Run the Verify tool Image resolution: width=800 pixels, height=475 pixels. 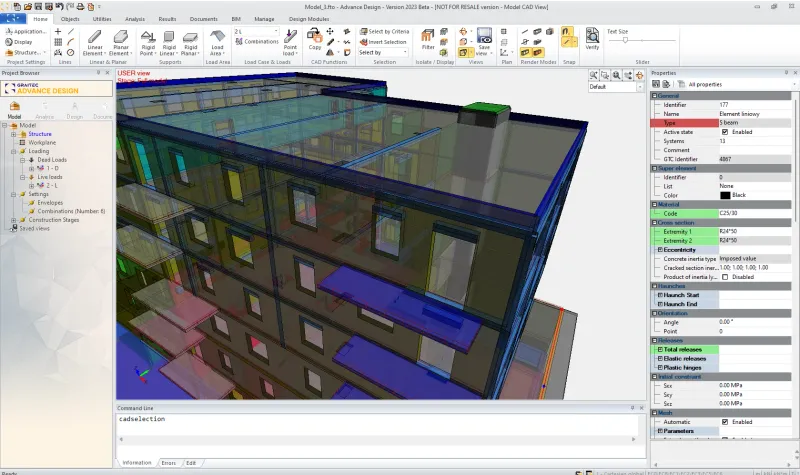coord(592,39)
